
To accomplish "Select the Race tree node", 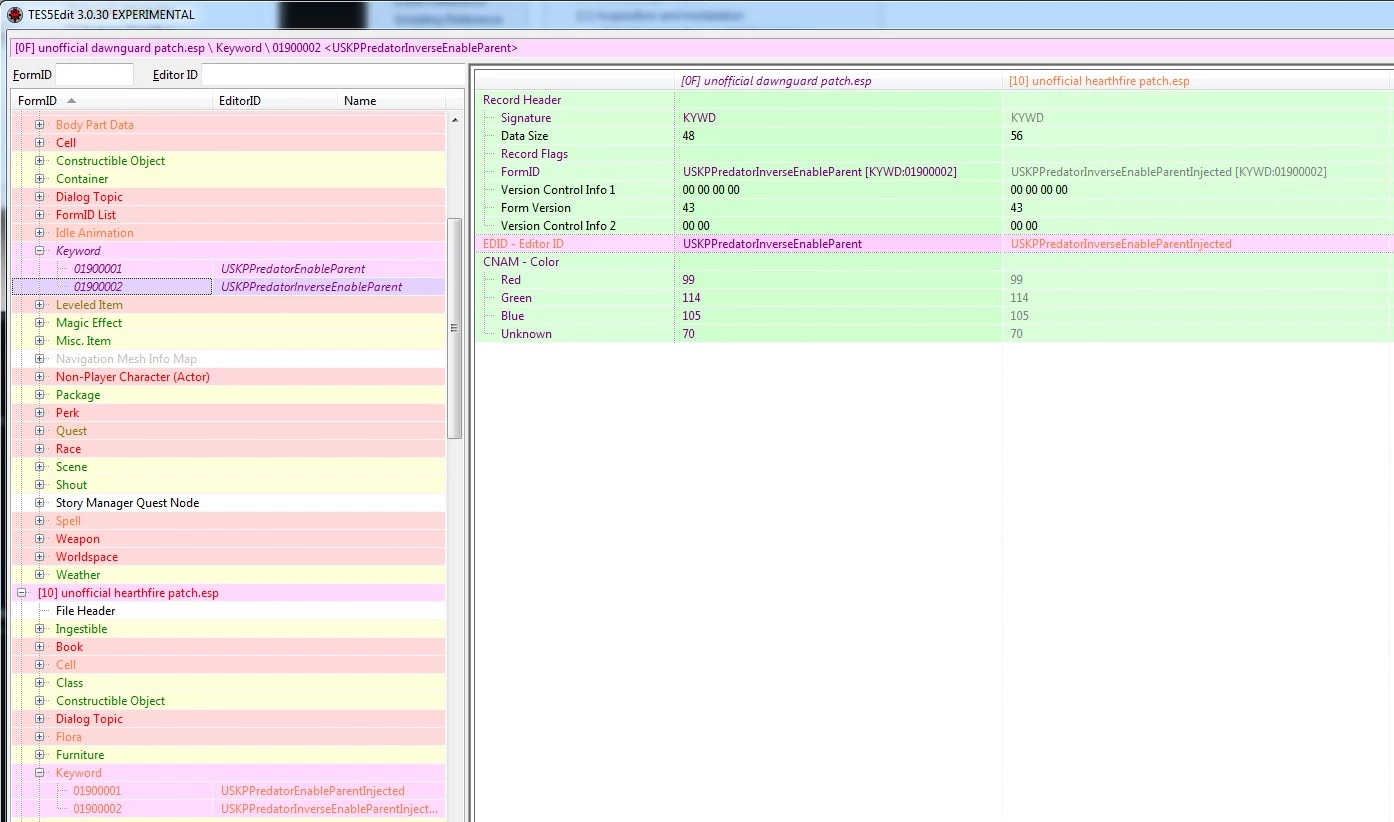I will (x=68, y=449).
